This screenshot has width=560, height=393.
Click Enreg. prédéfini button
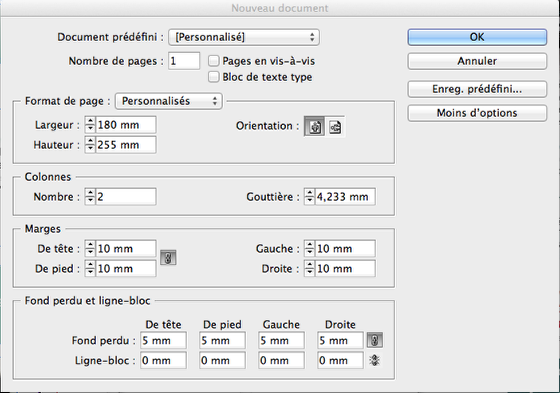pos(477,89)
